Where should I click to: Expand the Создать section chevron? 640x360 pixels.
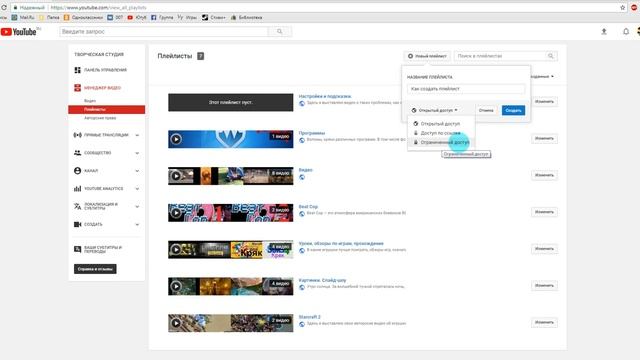point(137,224)
